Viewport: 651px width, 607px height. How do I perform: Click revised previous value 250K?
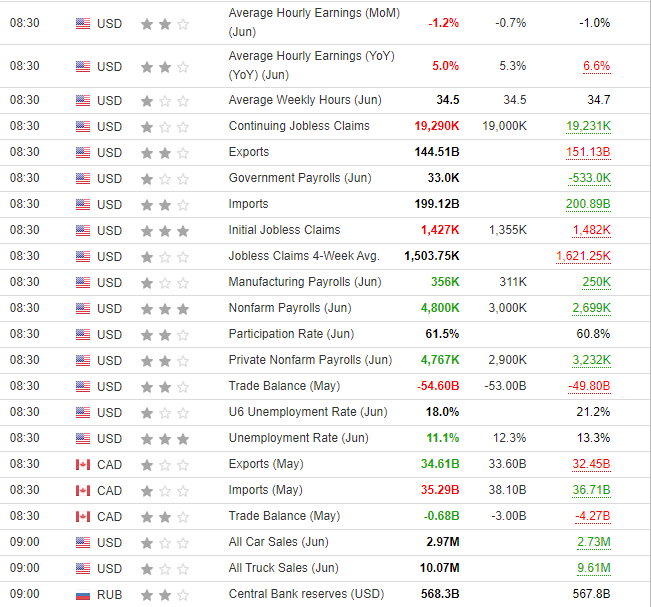pyautogui.click(x=597, y=282)
